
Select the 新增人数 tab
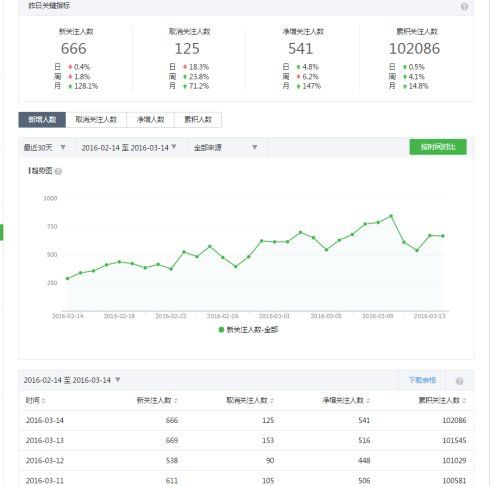(x=42, y=120)
